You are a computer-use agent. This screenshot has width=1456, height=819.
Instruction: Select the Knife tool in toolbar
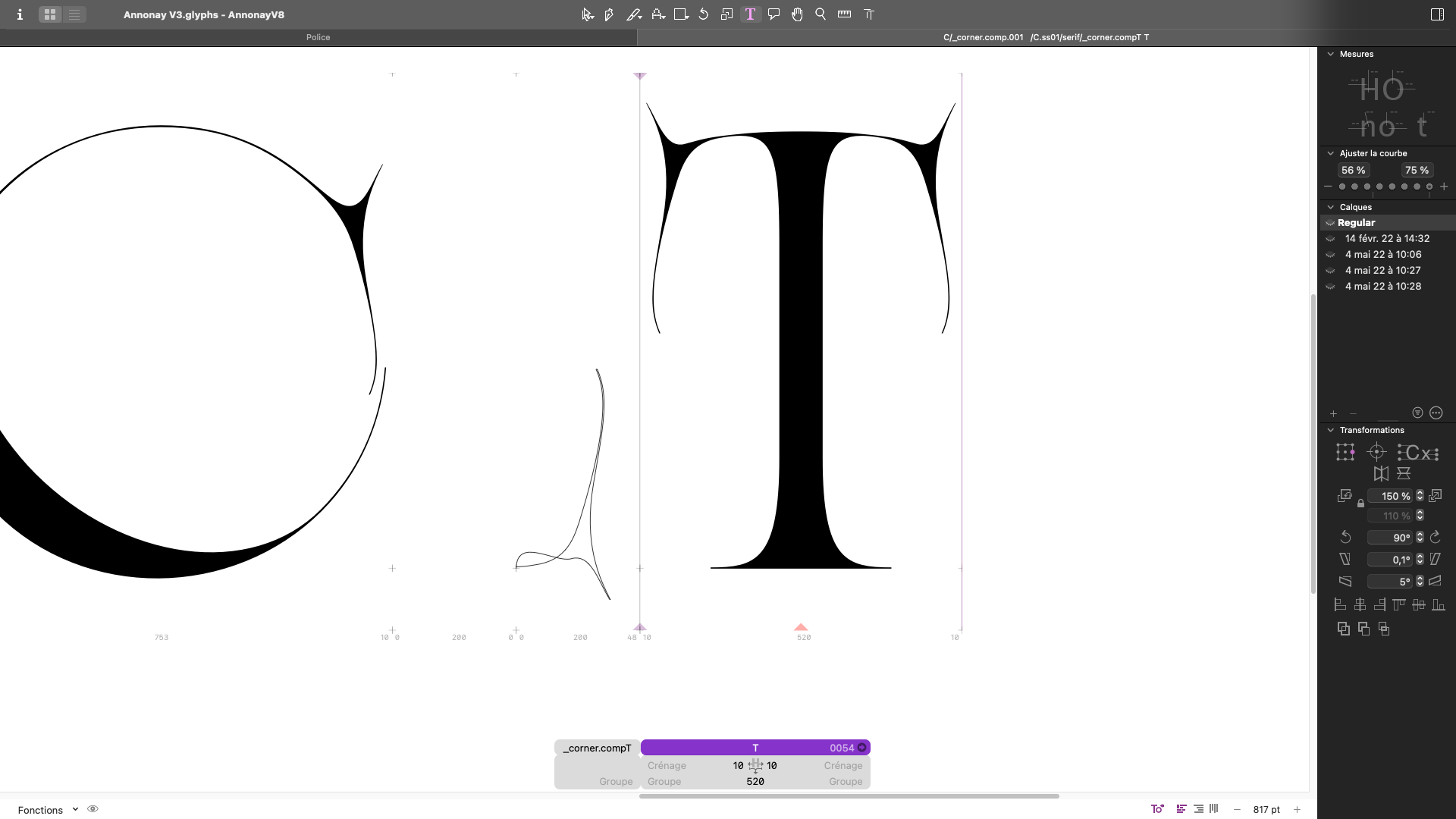[x=633, y=14]
